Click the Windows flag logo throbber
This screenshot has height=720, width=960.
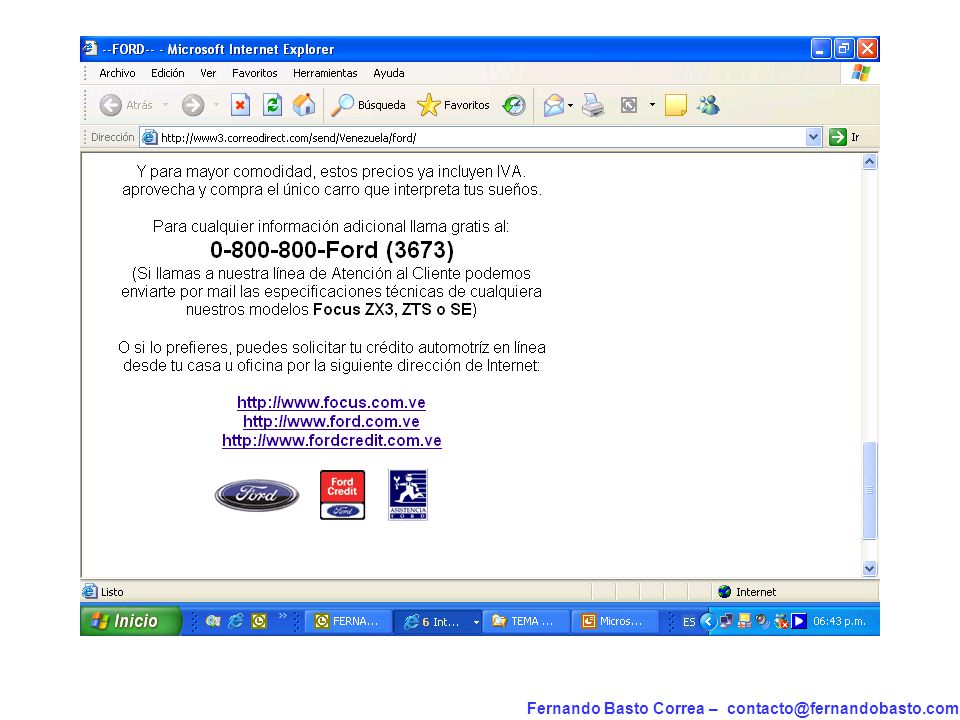pyautogui.click(x=861, y=73)
